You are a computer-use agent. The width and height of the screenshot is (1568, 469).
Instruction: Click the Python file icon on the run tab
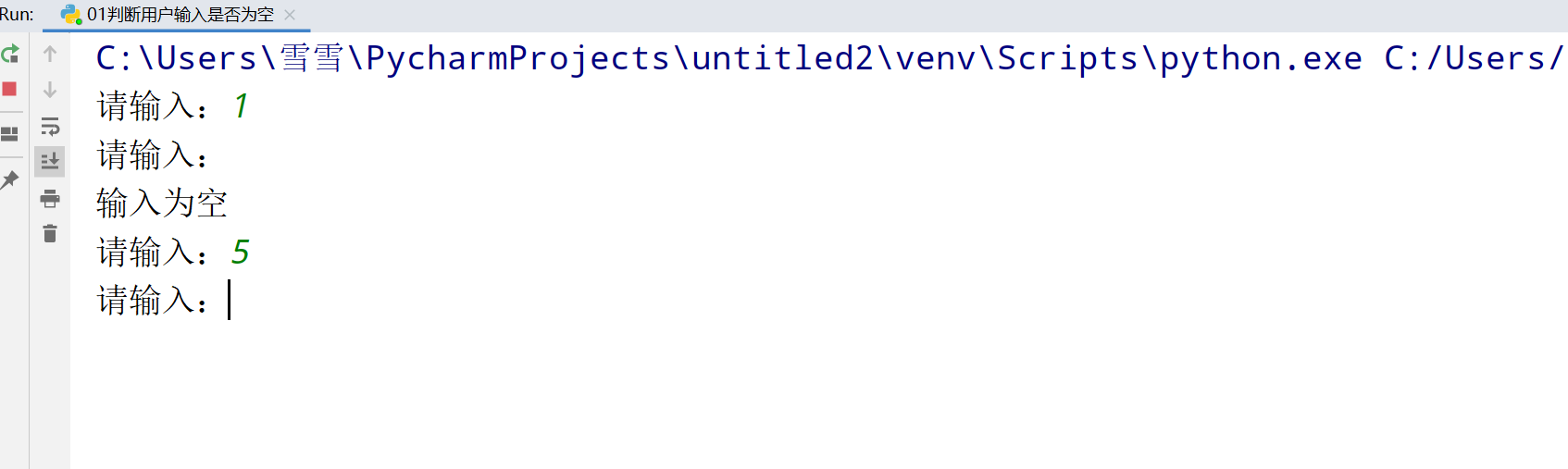point(70,15)
